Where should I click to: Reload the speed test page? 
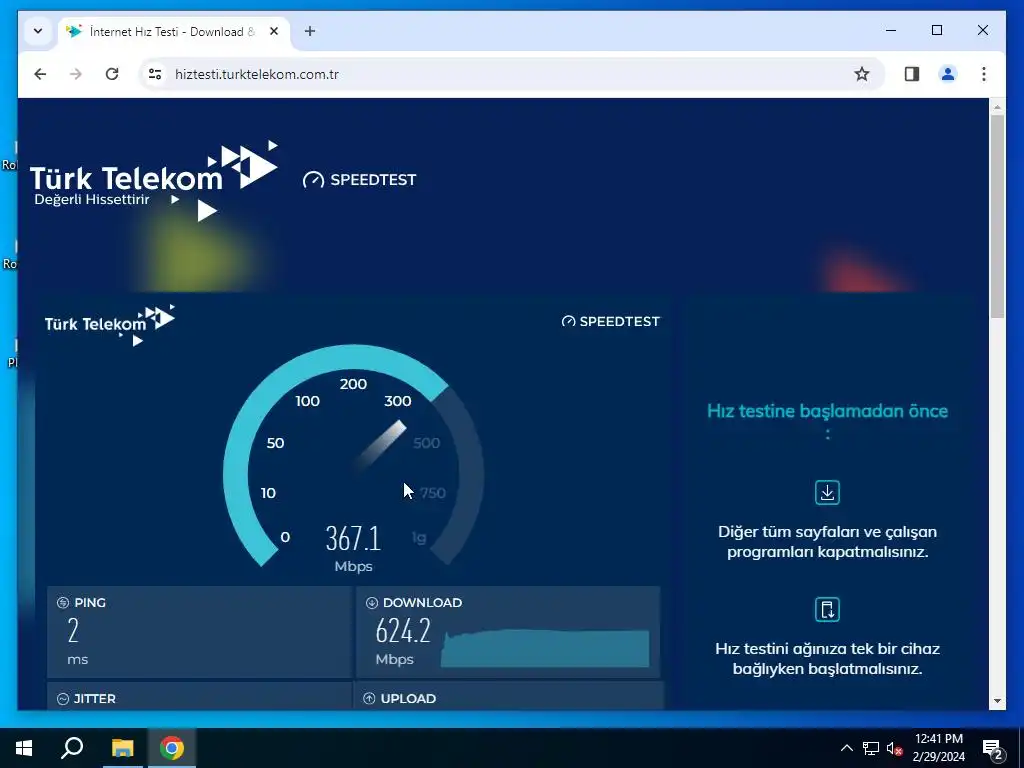coord(112,74)
